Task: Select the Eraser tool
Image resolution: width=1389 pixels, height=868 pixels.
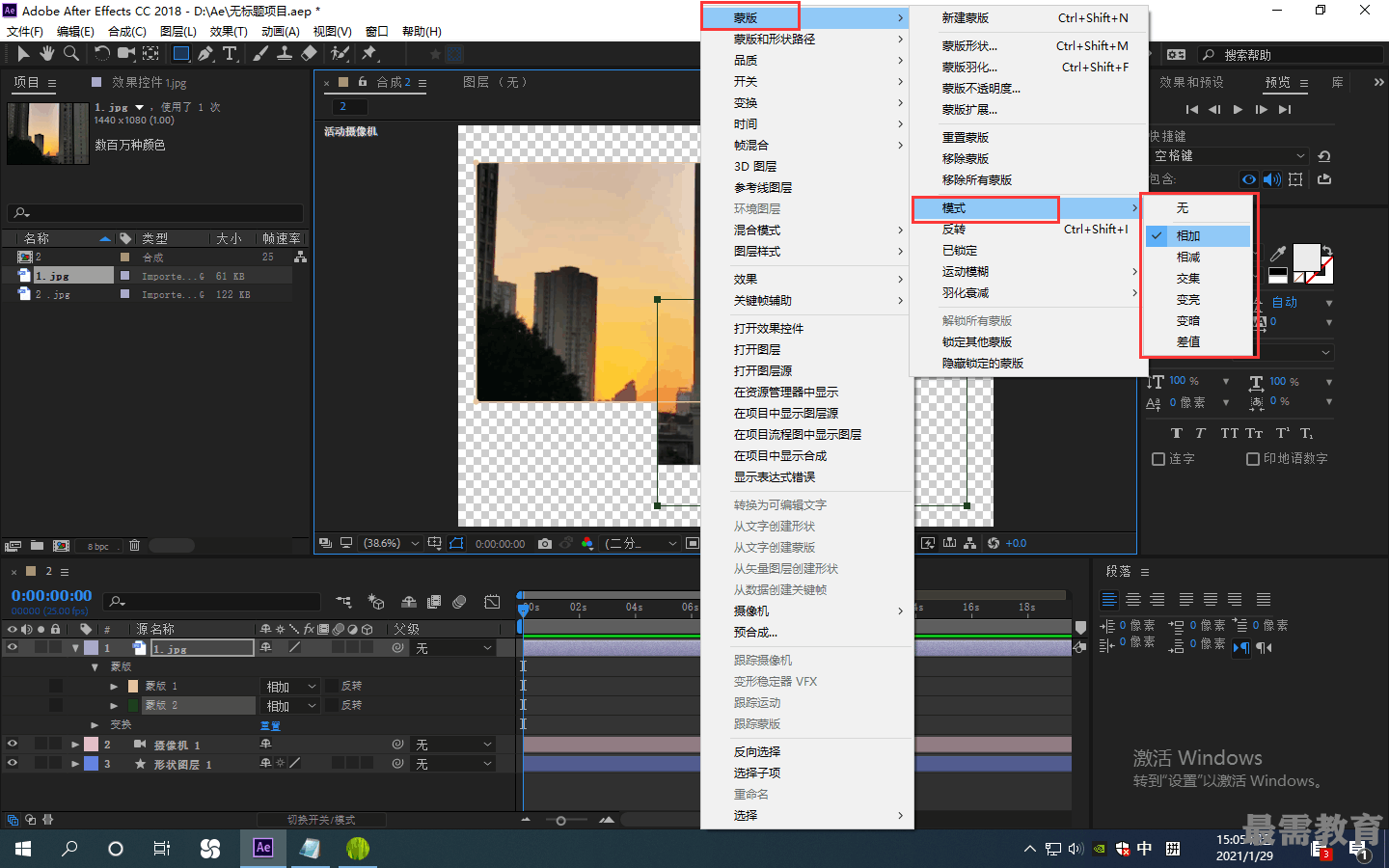Action: pyautogui.click(x=309, y=54)
